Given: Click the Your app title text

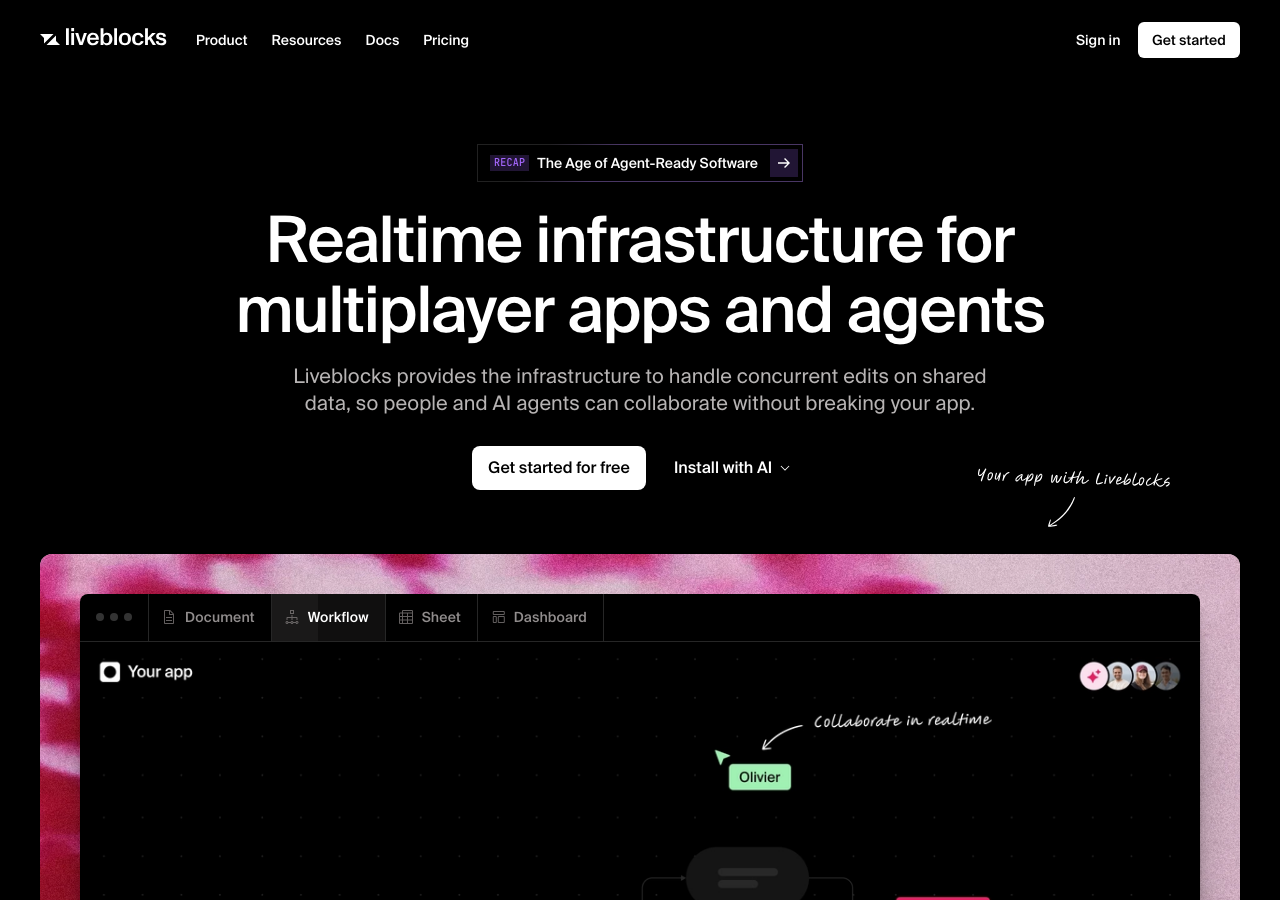Looking at the screenshot, I should [x=160, y=672].
